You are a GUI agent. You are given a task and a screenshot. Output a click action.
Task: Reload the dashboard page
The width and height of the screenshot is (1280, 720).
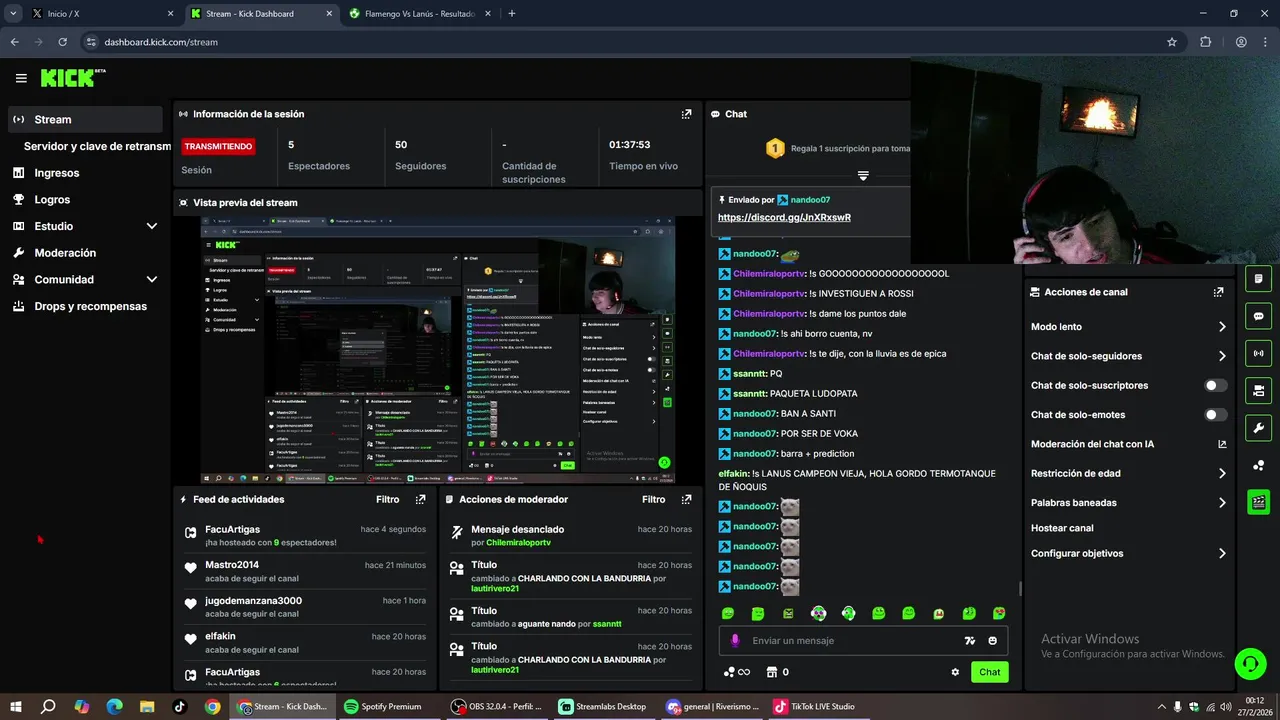coord(62,42)
